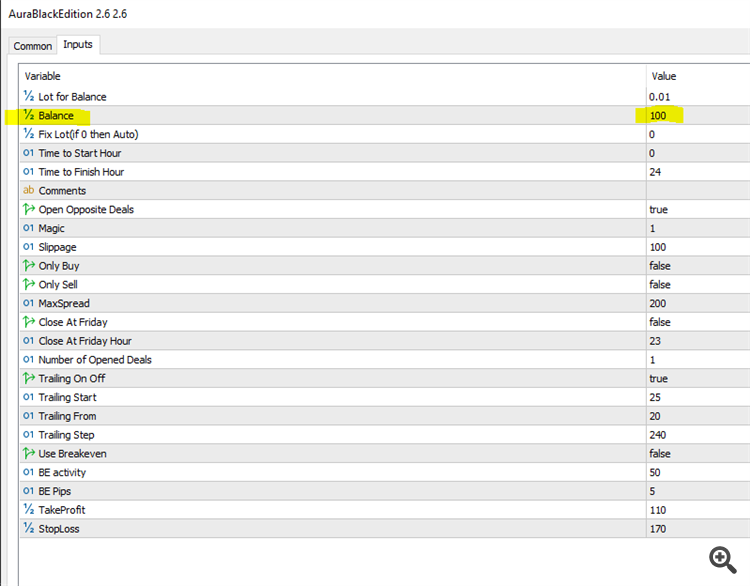Switch to the Common tab
This screenshot has width=750, height=586.
(33, 46)
